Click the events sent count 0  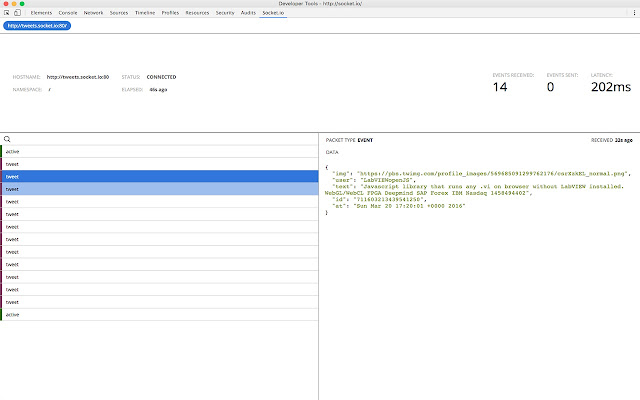550,87
